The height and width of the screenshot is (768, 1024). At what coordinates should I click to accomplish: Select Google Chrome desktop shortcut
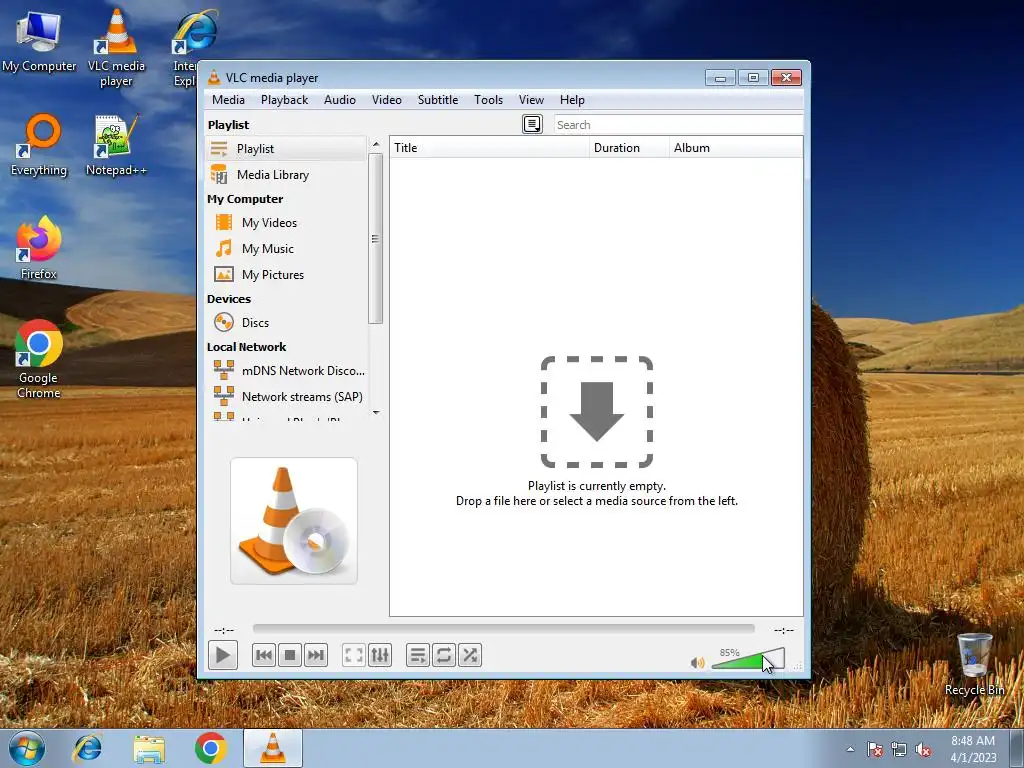coord(39,359)
